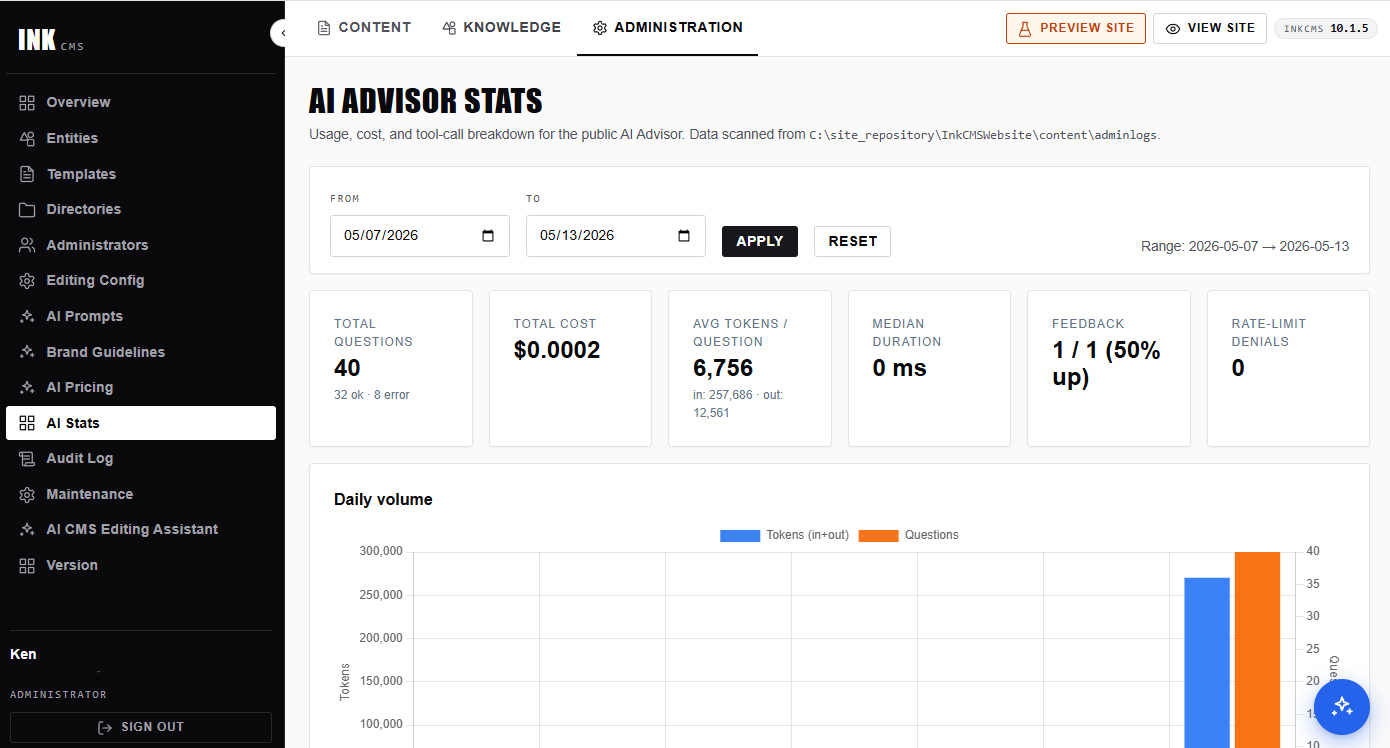Open Templates in the sidebar

click(x=141, y=174)
